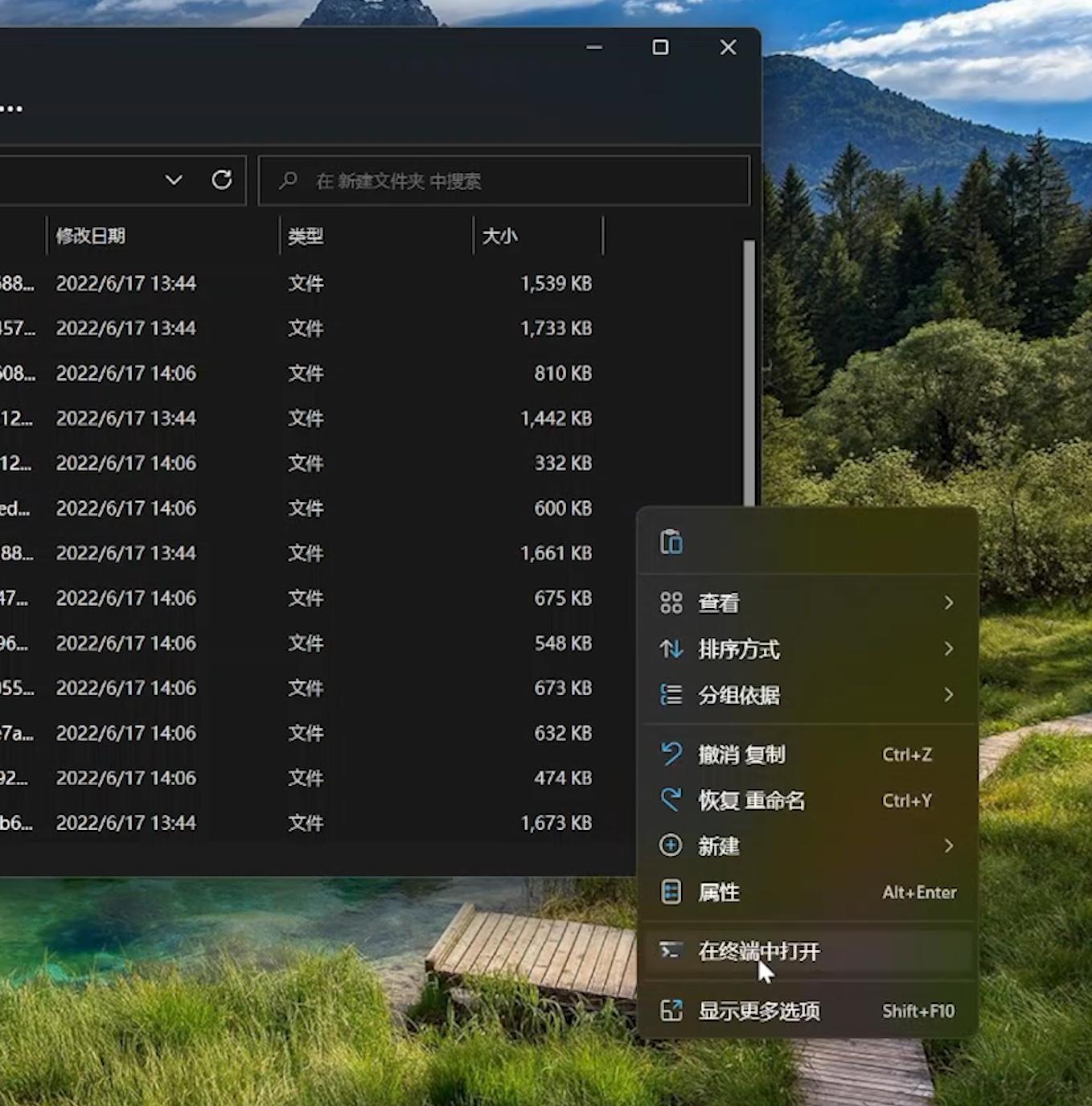Click the terminal icon in context menu
Viewport: 1092px width, 1106px height.
671,951
